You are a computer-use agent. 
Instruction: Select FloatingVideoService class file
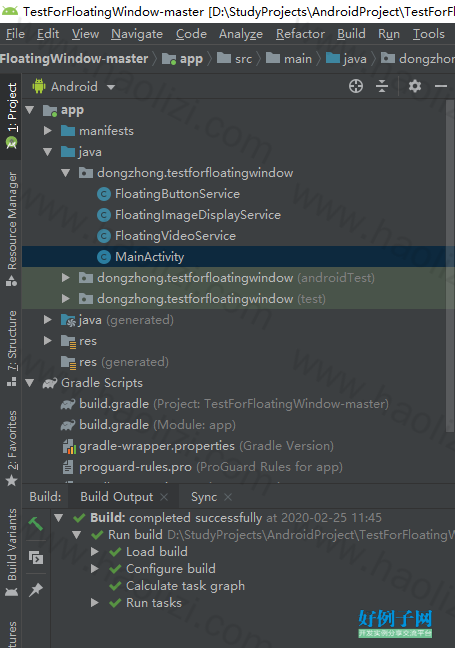pos(175,236)
